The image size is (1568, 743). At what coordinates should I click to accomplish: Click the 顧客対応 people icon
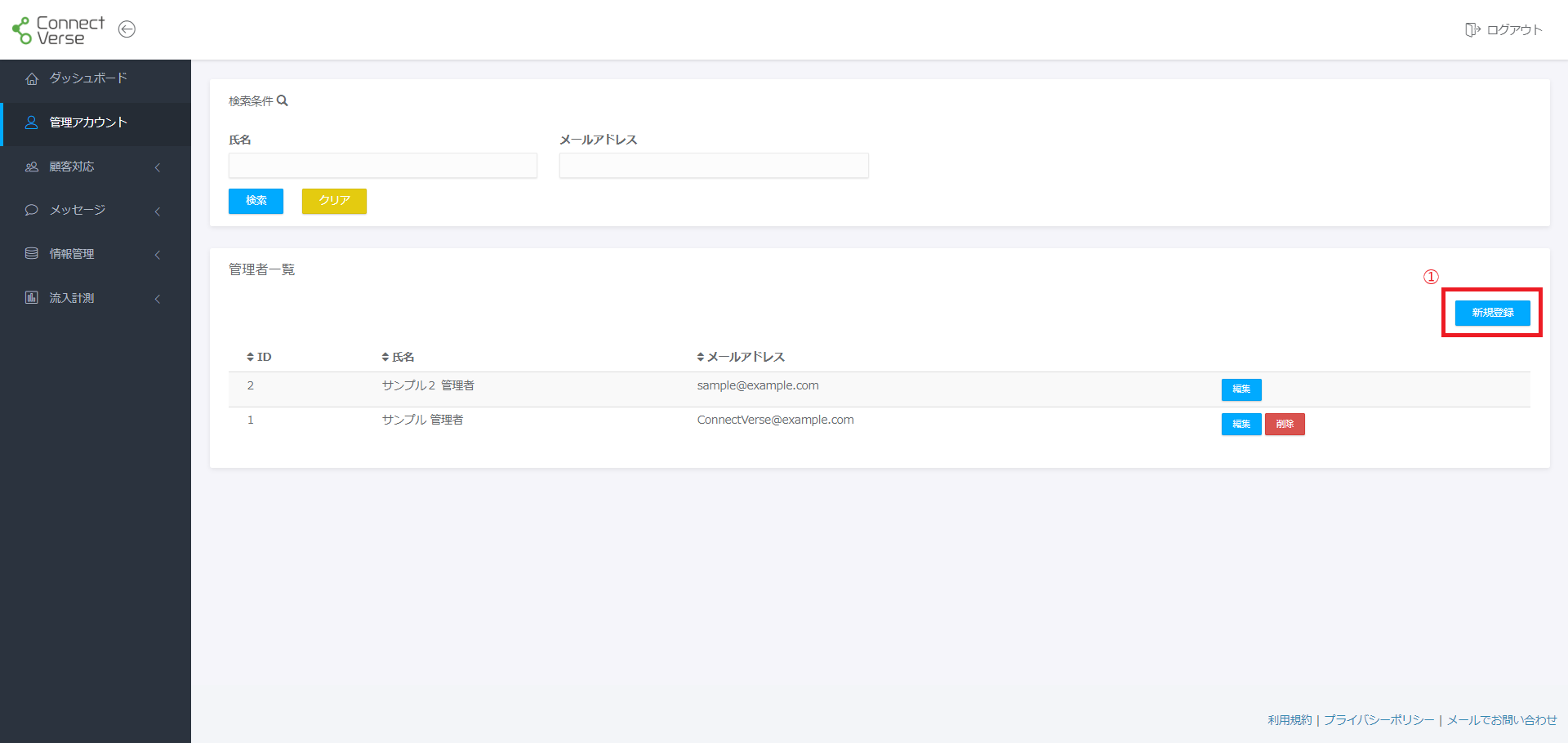pos(32,167)
